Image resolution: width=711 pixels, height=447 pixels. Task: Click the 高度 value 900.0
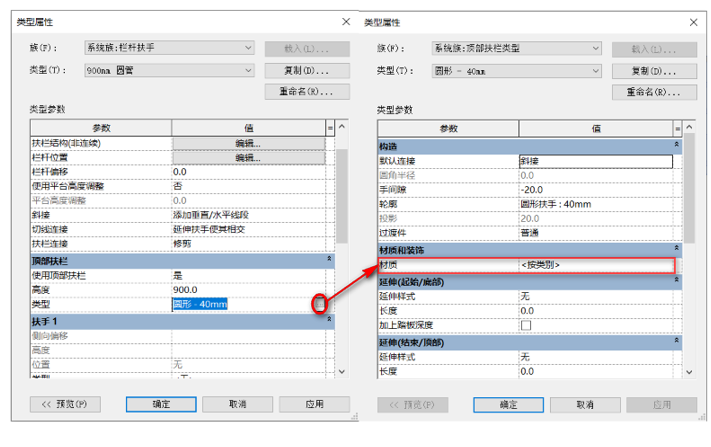pos(248,290)
